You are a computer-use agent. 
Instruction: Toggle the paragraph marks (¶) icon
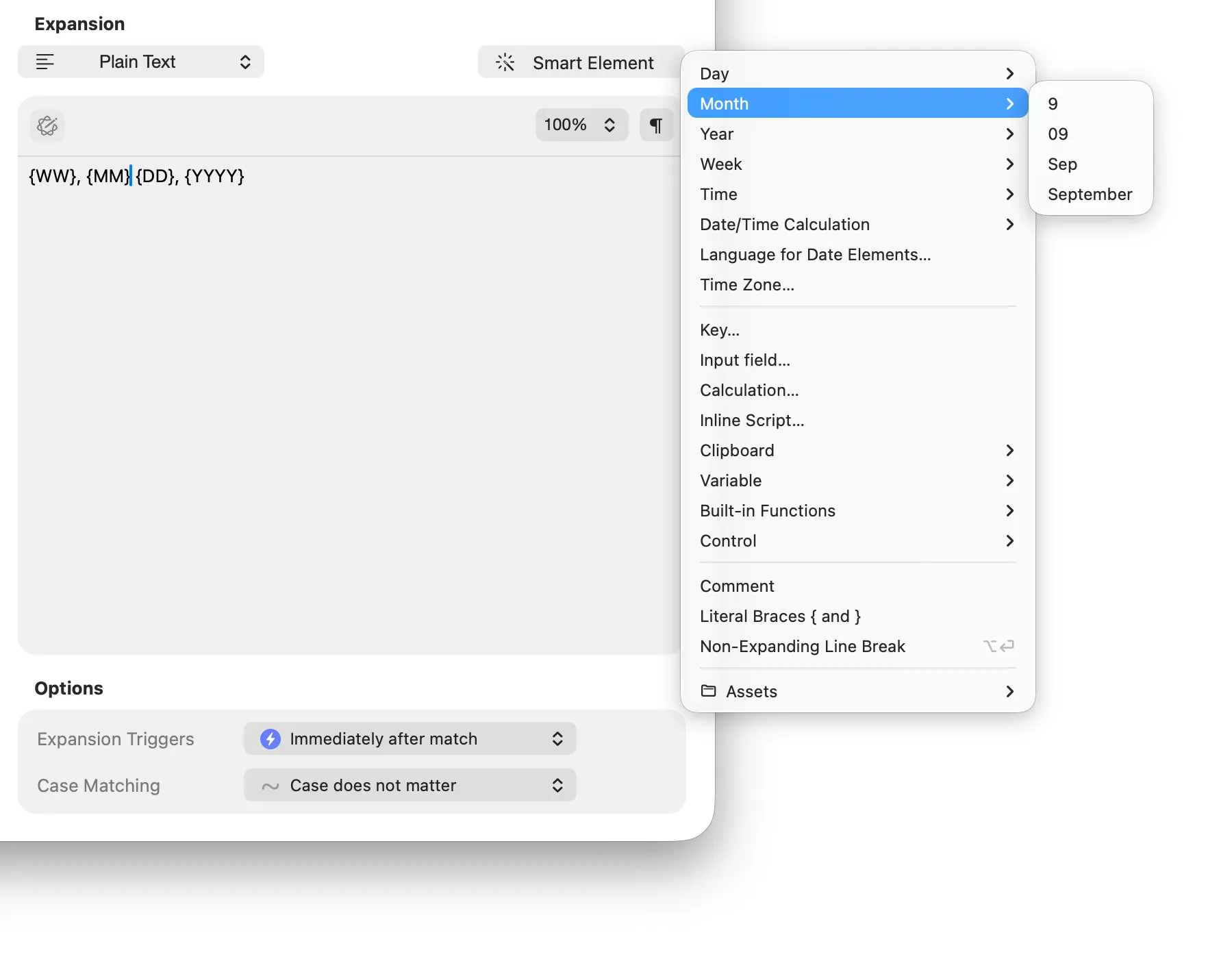click(656, 125)
